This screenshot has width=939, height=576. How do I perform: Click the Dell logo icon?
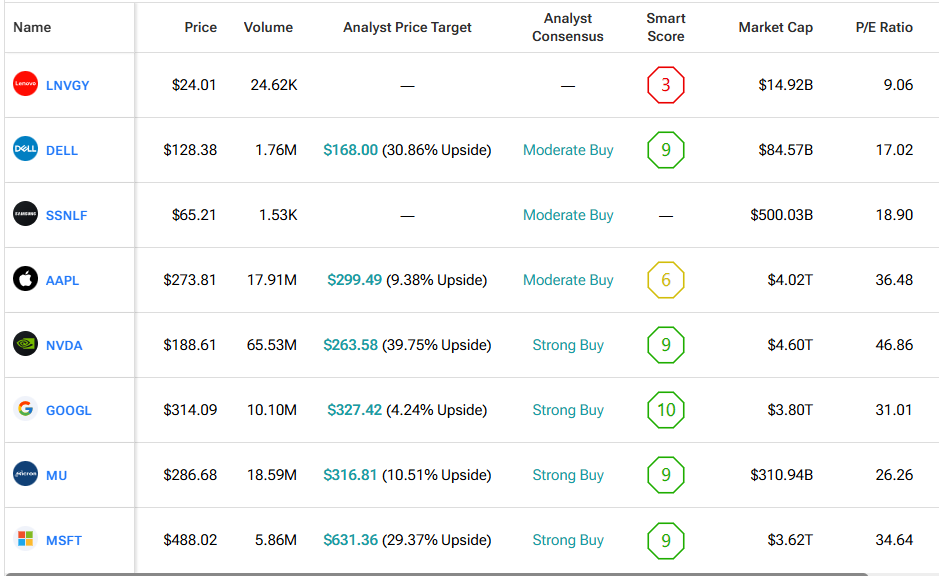pyautogui.click(x=25, y=150)
